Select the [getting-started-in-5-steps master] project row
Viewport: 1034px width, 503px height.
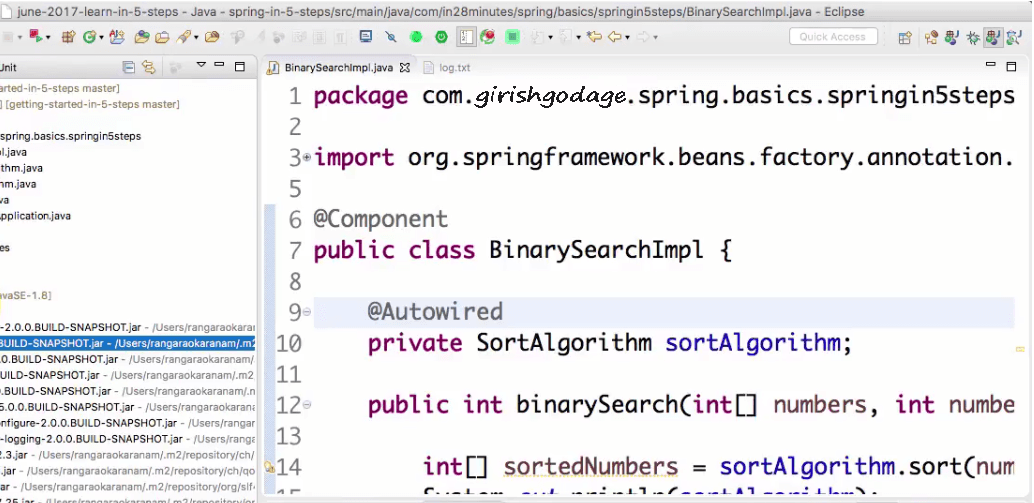coord(90,104)
